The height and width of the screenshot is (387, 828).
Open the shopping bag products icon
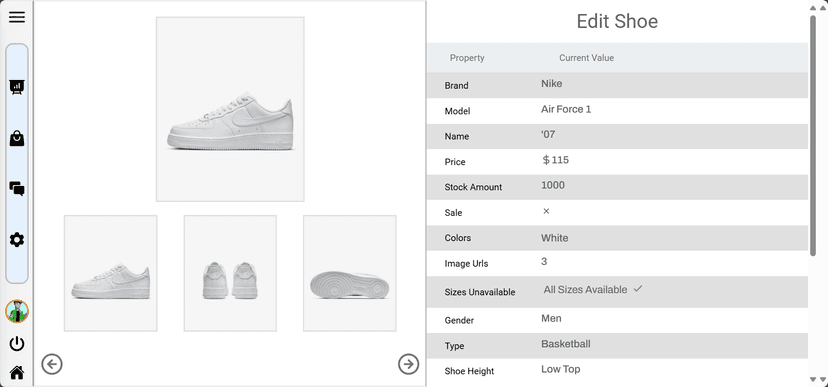(x=17, y=138)
